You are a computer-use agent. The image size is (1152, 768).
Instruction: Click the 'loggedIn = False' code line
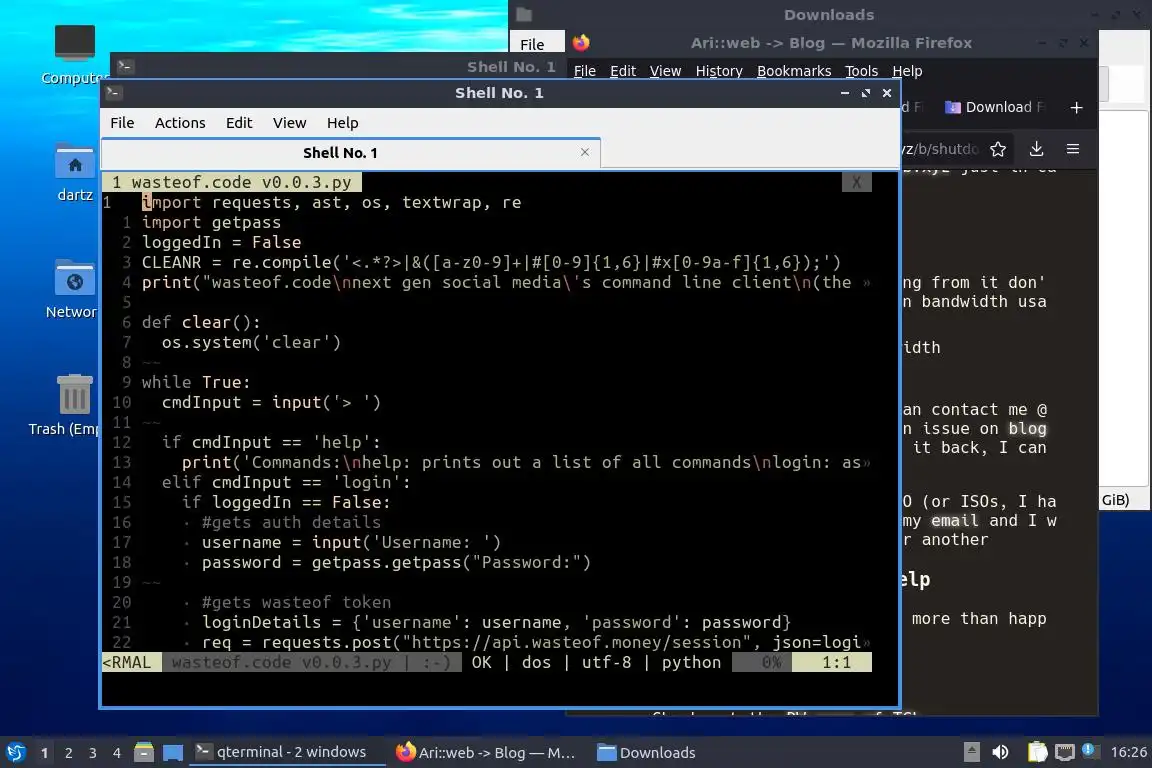221,243
